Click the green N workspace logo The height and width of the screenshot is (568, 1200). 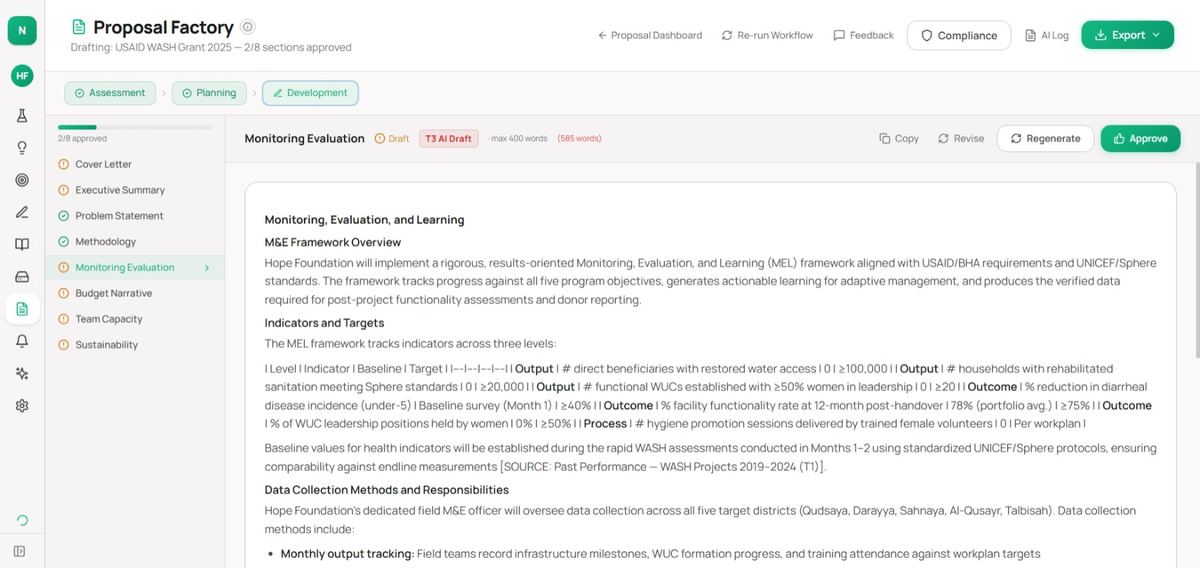(22, 31)
